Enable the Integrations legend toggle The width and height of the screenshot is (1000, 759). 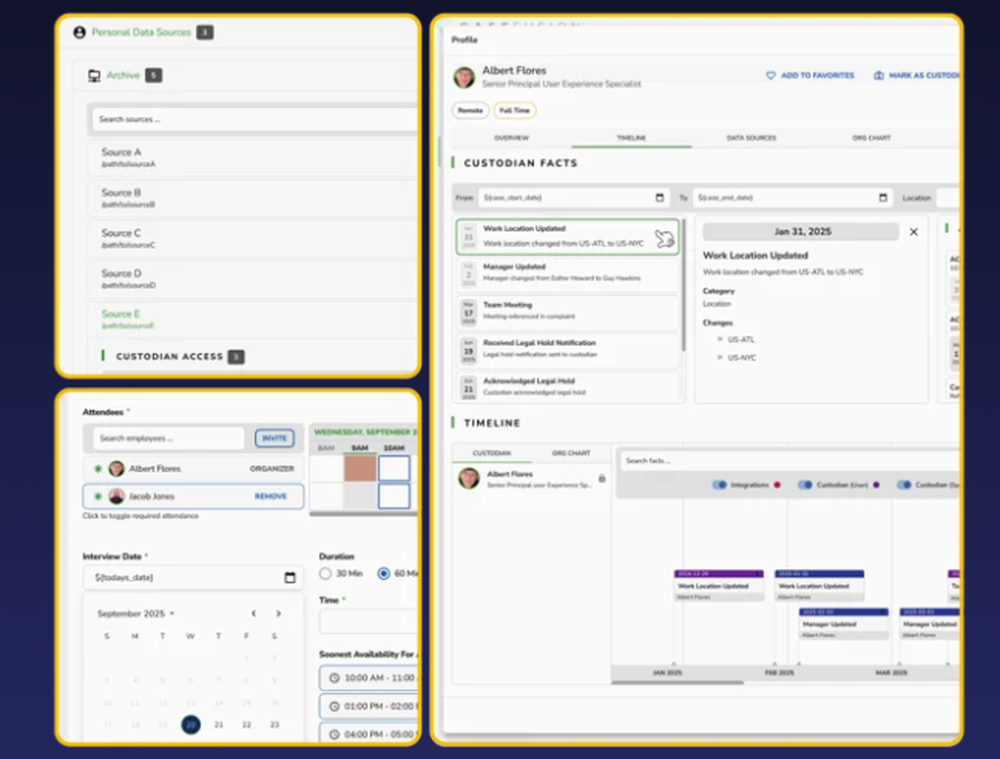tap(719, 483)
